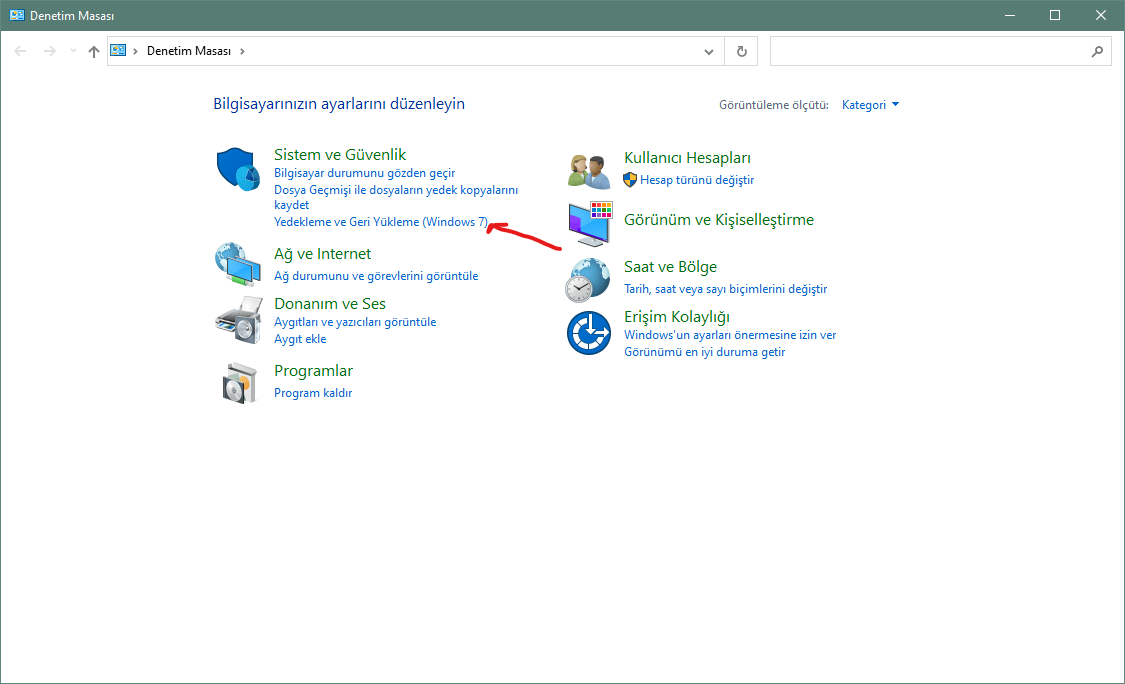Minimize the Denetim Masası window
This screenshot has width=1125, height=684.
coord(1009,15)
